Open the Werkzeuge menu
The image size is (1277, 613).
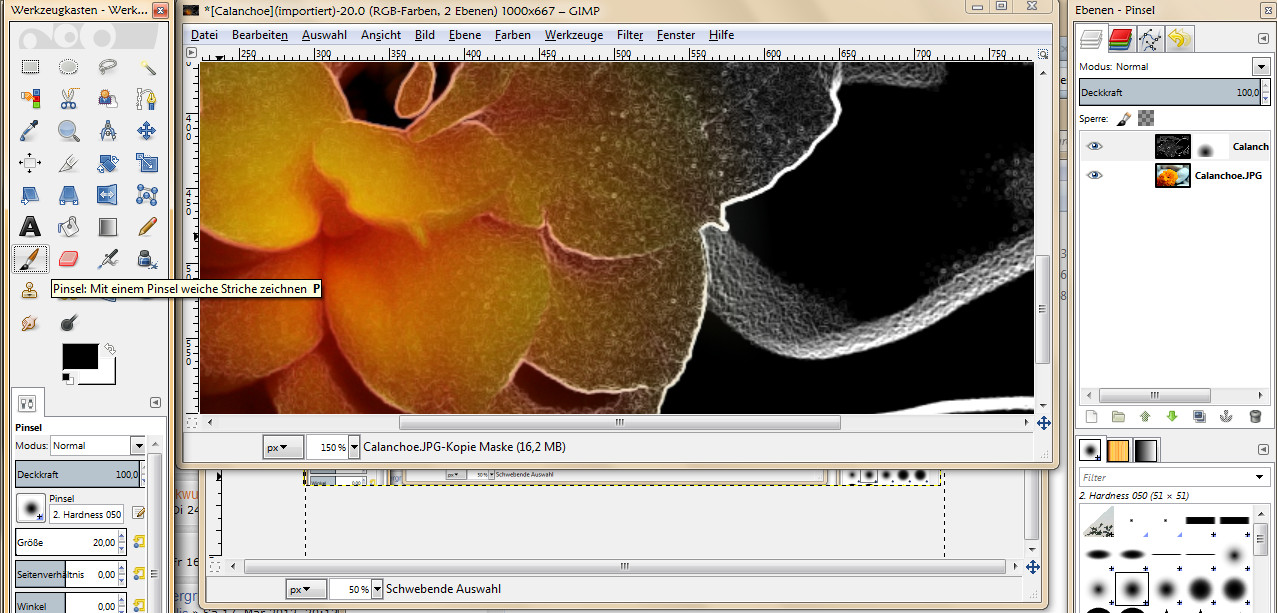[x=573, y=35]
